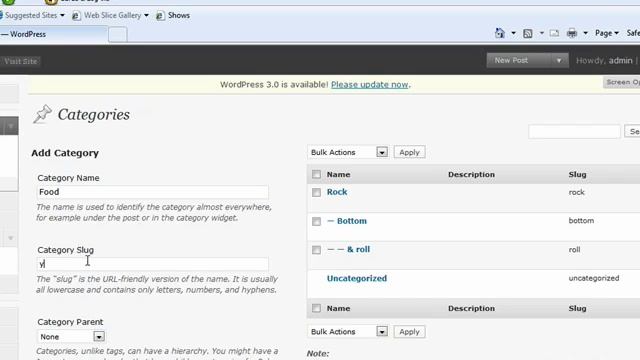Open the Screen Options panel
This screenshot has height=360, width=640.
pyautogui.click(x=622, y=82)
